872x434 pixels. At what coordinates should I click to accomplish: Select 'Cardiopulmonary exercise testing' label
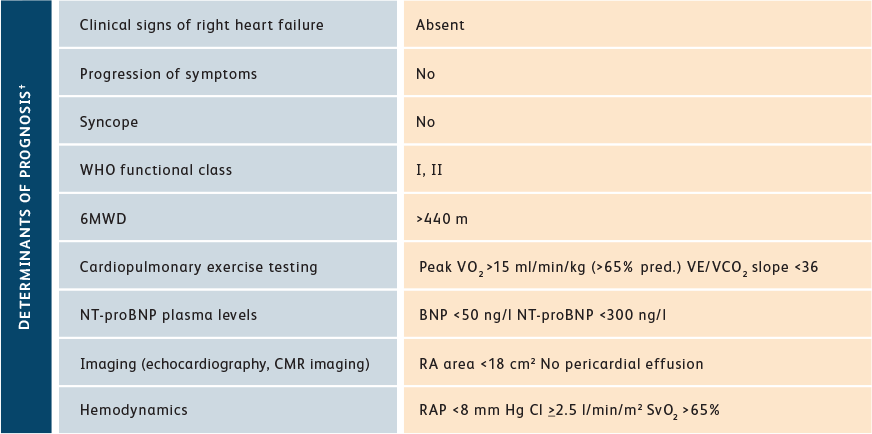[x=199, y=267]
